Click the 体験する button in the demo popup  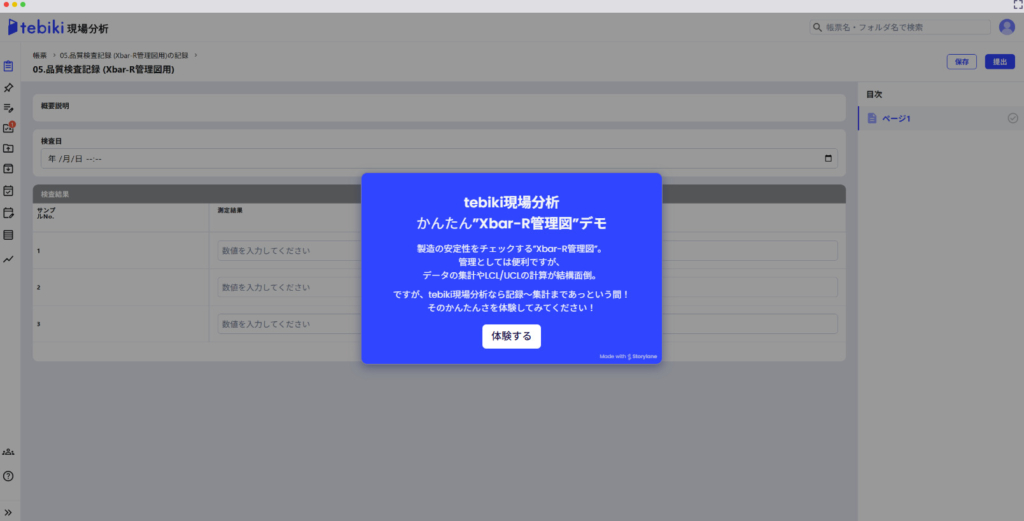511,336
